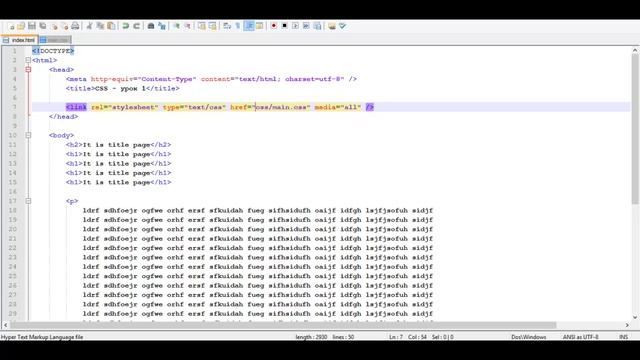Click the 'length : 2930' status entry
The image size is (640, 360).
[311, 337]
